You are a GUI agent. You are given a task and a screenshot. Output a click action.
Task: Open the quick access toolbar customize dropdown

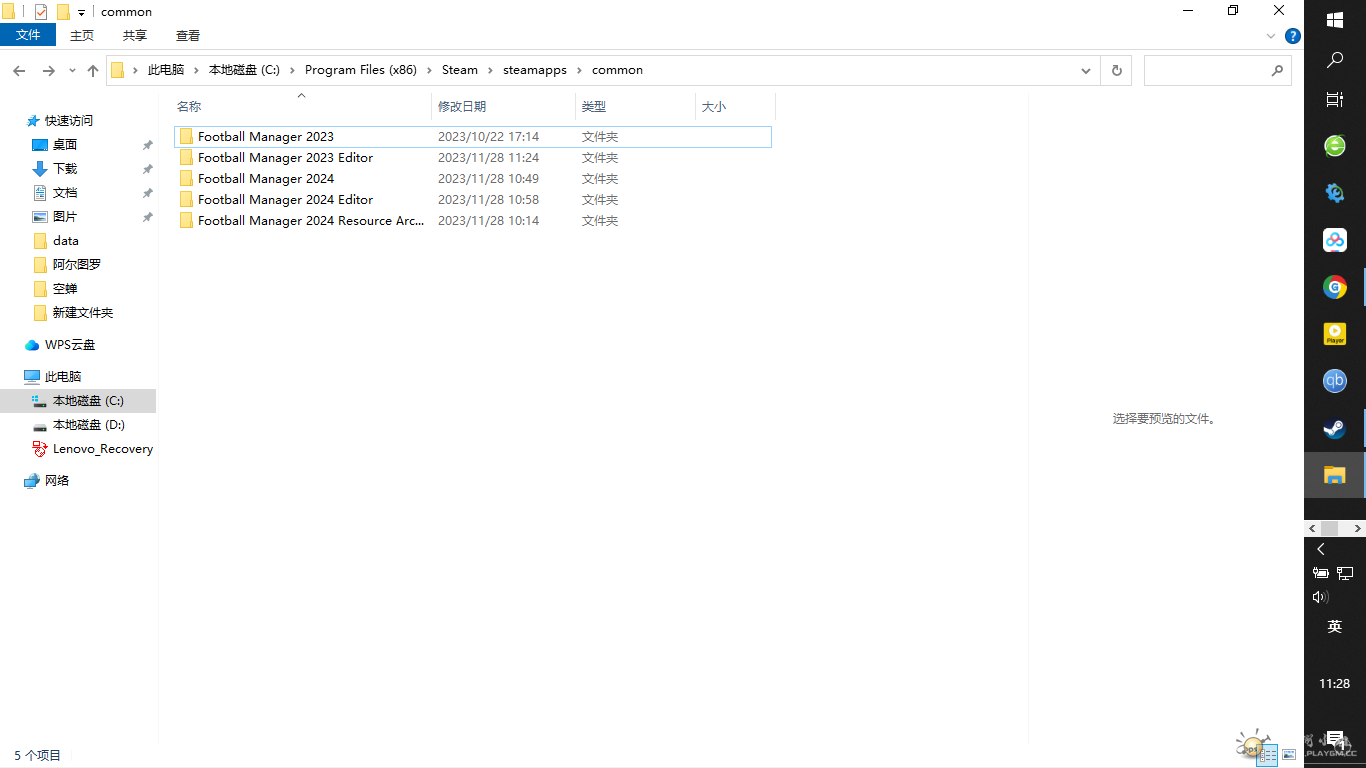[x=81, y=13]
